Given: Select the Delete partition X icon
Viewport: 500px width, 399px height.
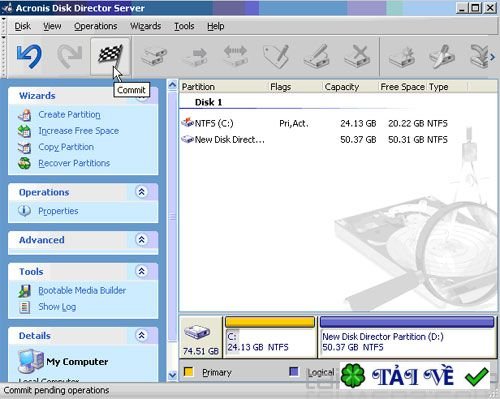Looking at the screenshot, I should point(357,56).
